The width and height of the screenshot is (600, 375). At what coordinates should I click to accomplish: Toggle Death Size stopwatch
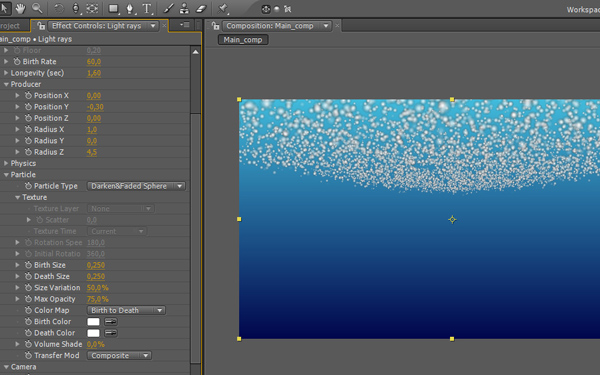[x=28, y=276]
